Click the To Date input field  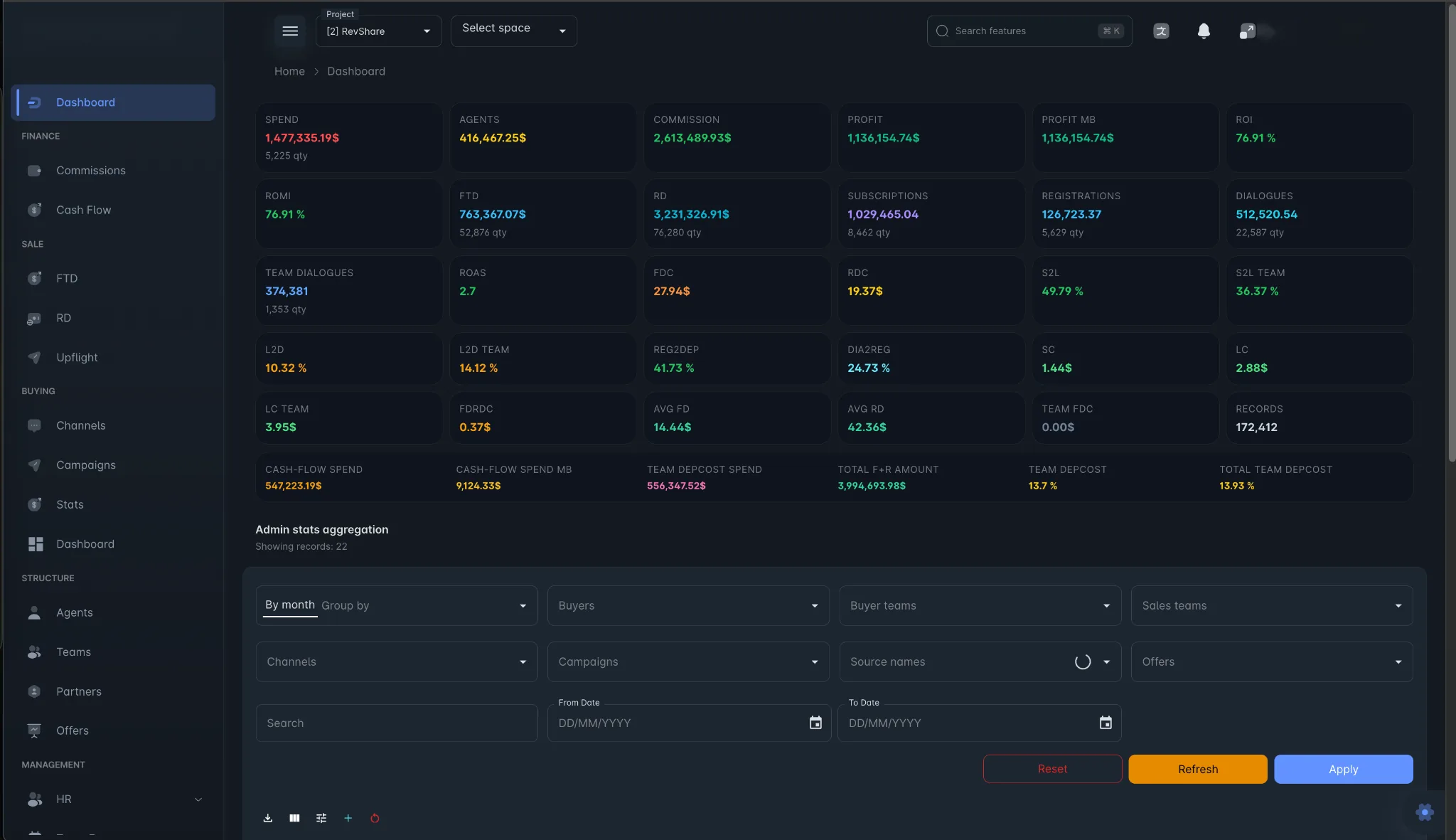coord(980,723)
